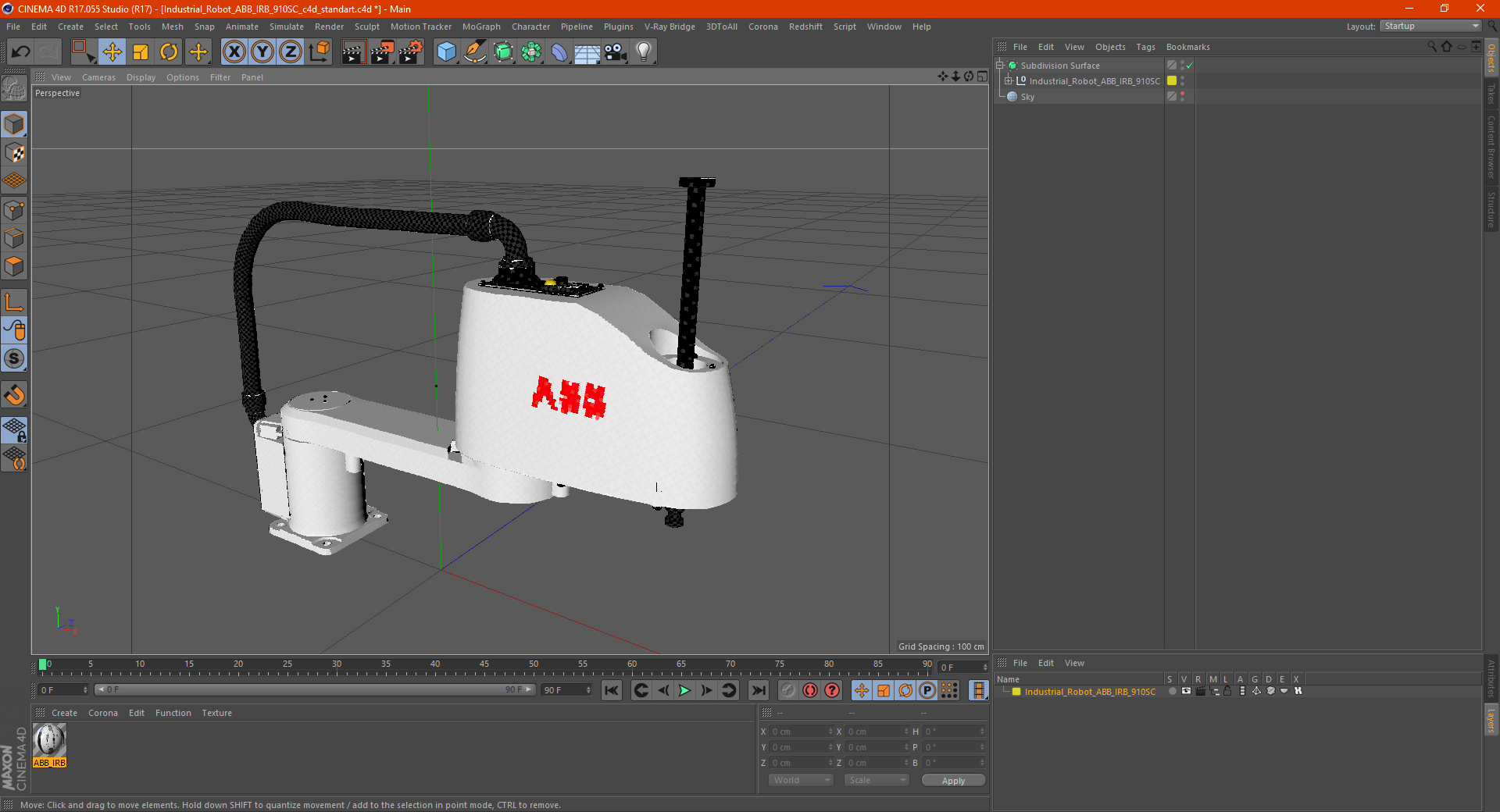Enable Axis mode L icon
The height and width of the screenshot is (812, 1500).
pyautogui.click(x=14, y=301)
